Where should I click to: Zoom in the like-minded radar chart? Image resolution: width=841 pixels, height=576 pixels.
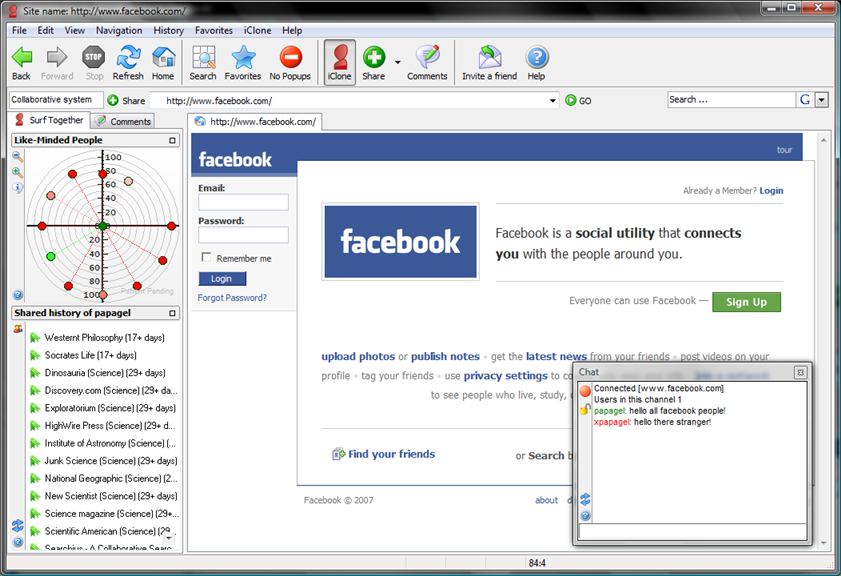18,172
